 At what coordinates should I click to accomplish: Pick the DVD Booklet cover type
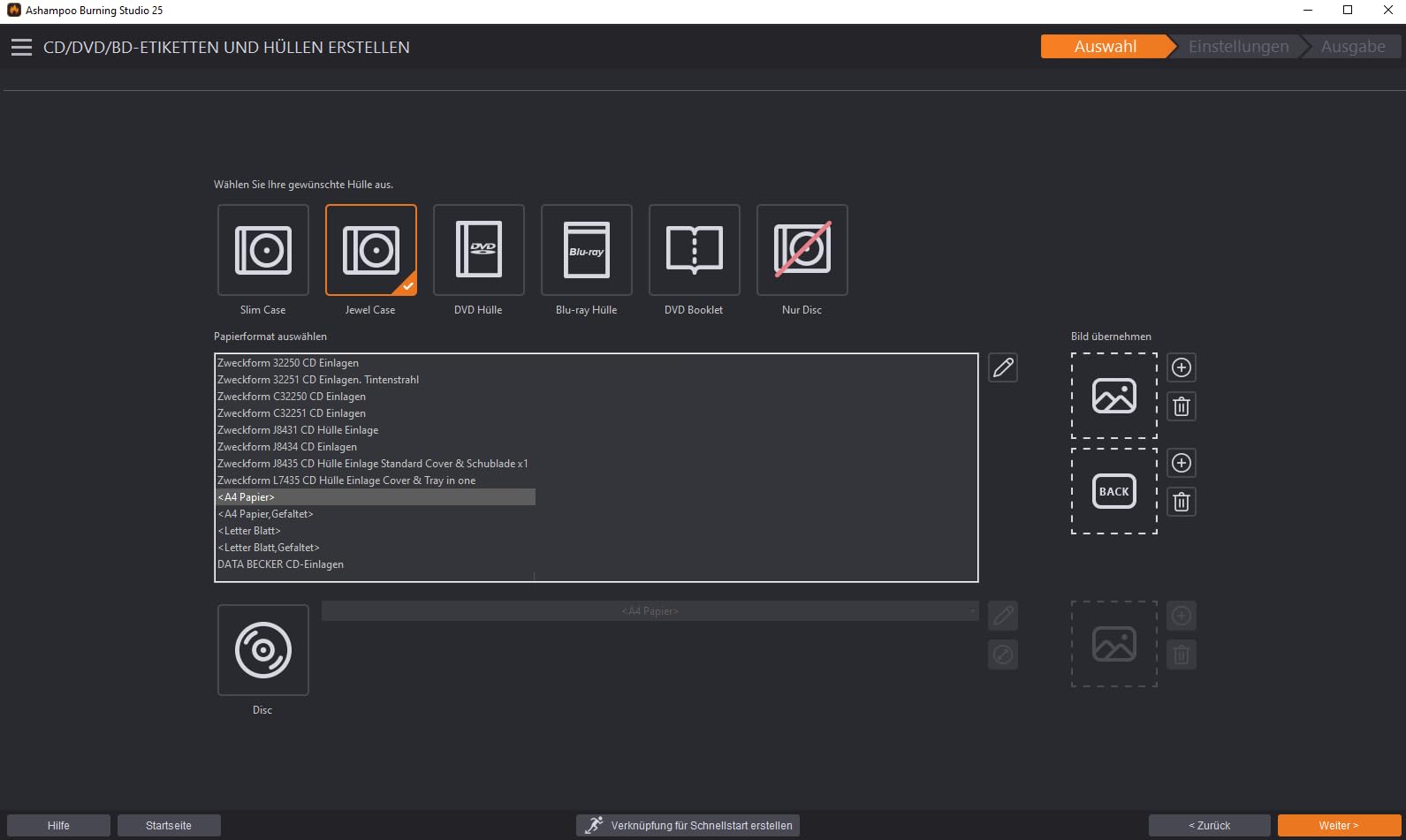pos(695,250)
